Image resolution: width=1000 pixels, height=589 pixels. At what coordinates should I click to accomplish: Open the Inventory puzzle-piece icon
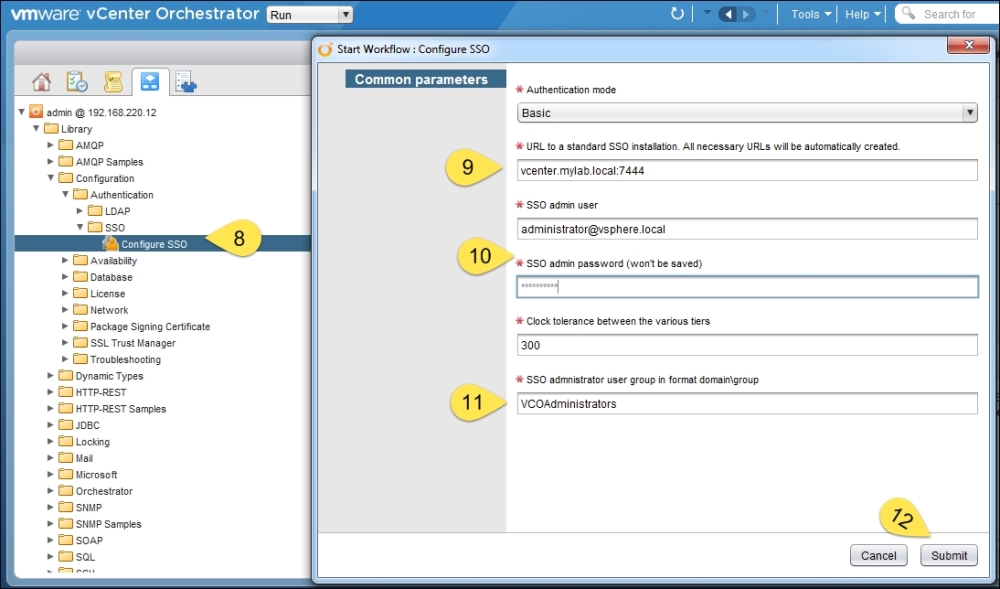coord(185,82)
